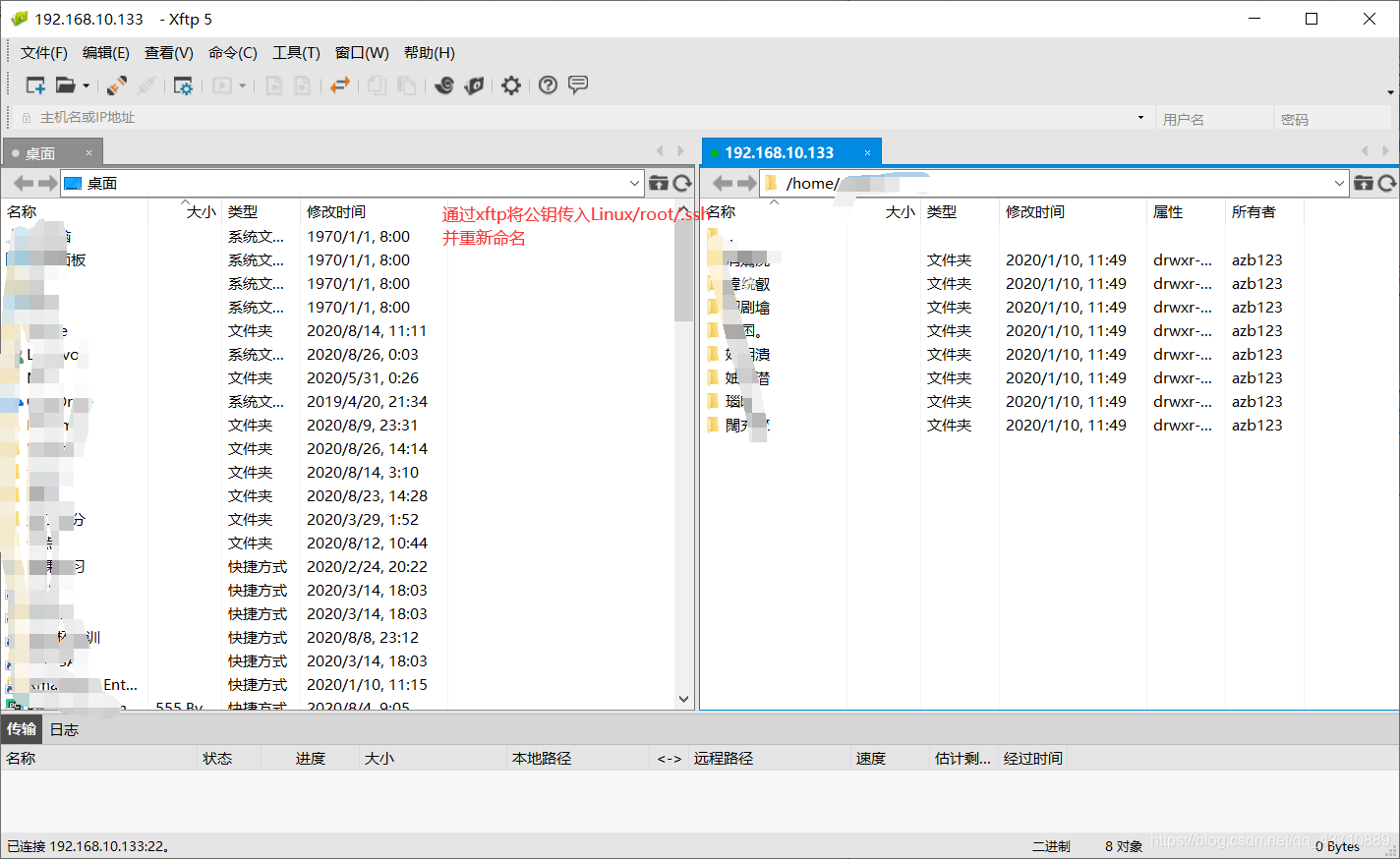Image resolution: width=1400 pixels, height=859 pixels.
Task: Click the 本地路径 transfer column header
Action: (x=578, y=758)
